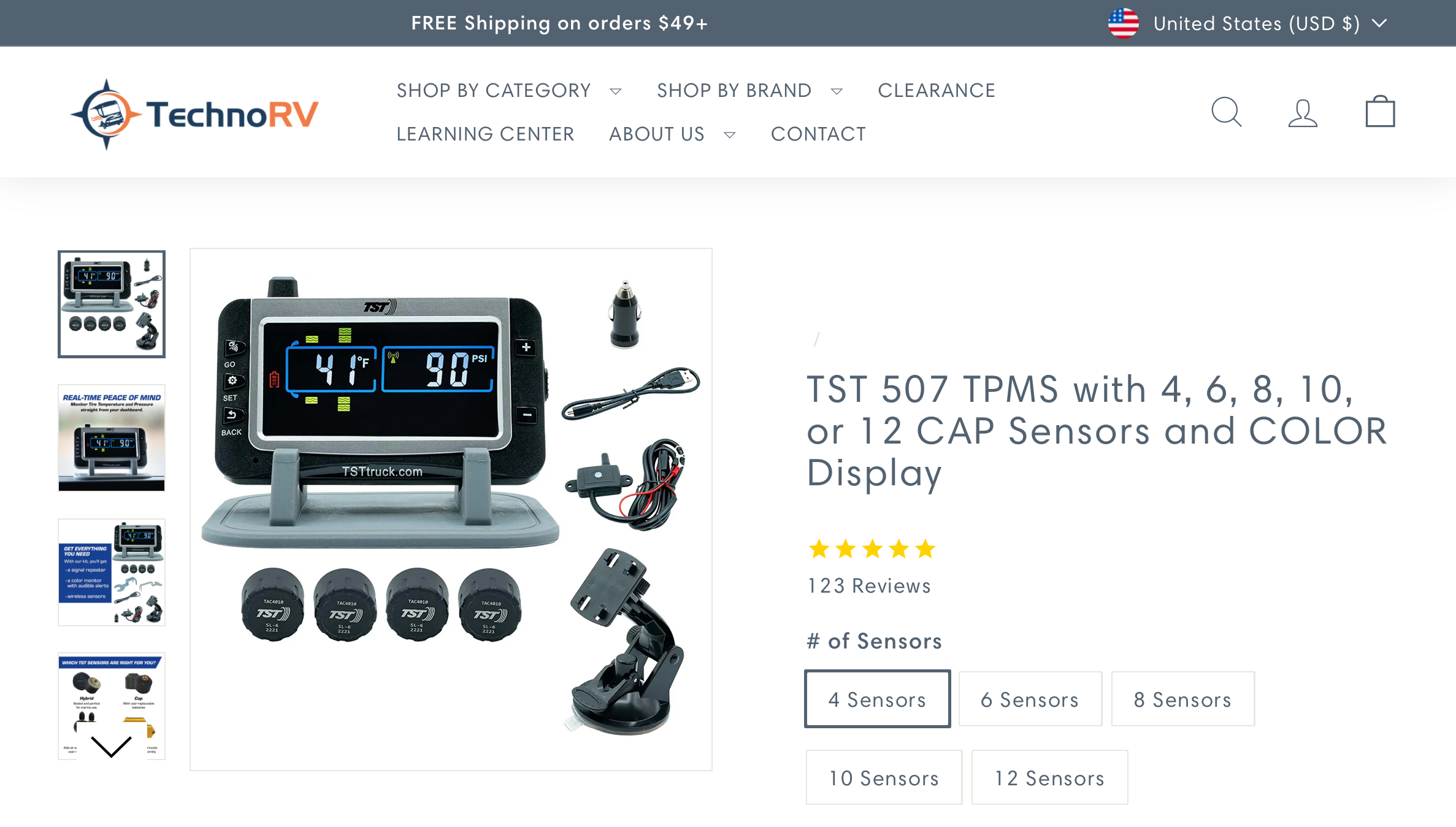Select the 4 Sensors option
The image size is (1456, 827).
877,699
